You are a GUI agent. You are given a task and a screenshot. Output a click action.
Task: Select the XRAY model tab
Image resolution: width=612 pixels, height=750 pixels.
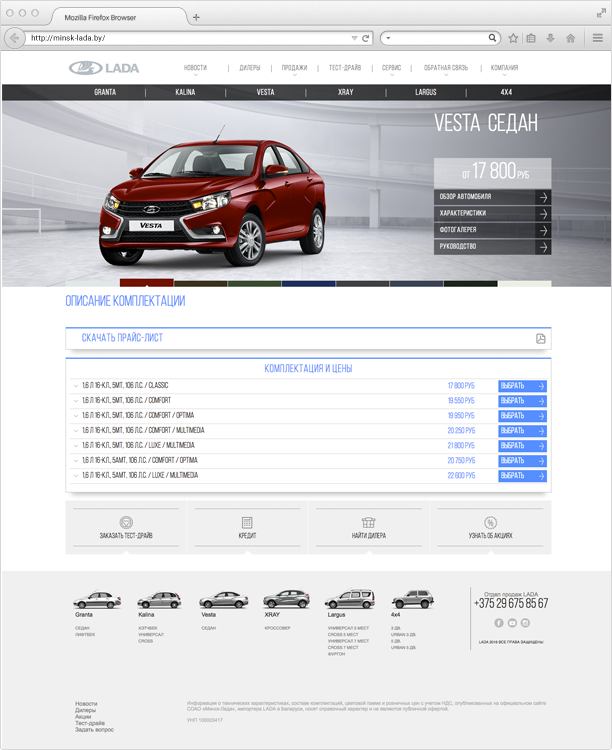(345, 92)
